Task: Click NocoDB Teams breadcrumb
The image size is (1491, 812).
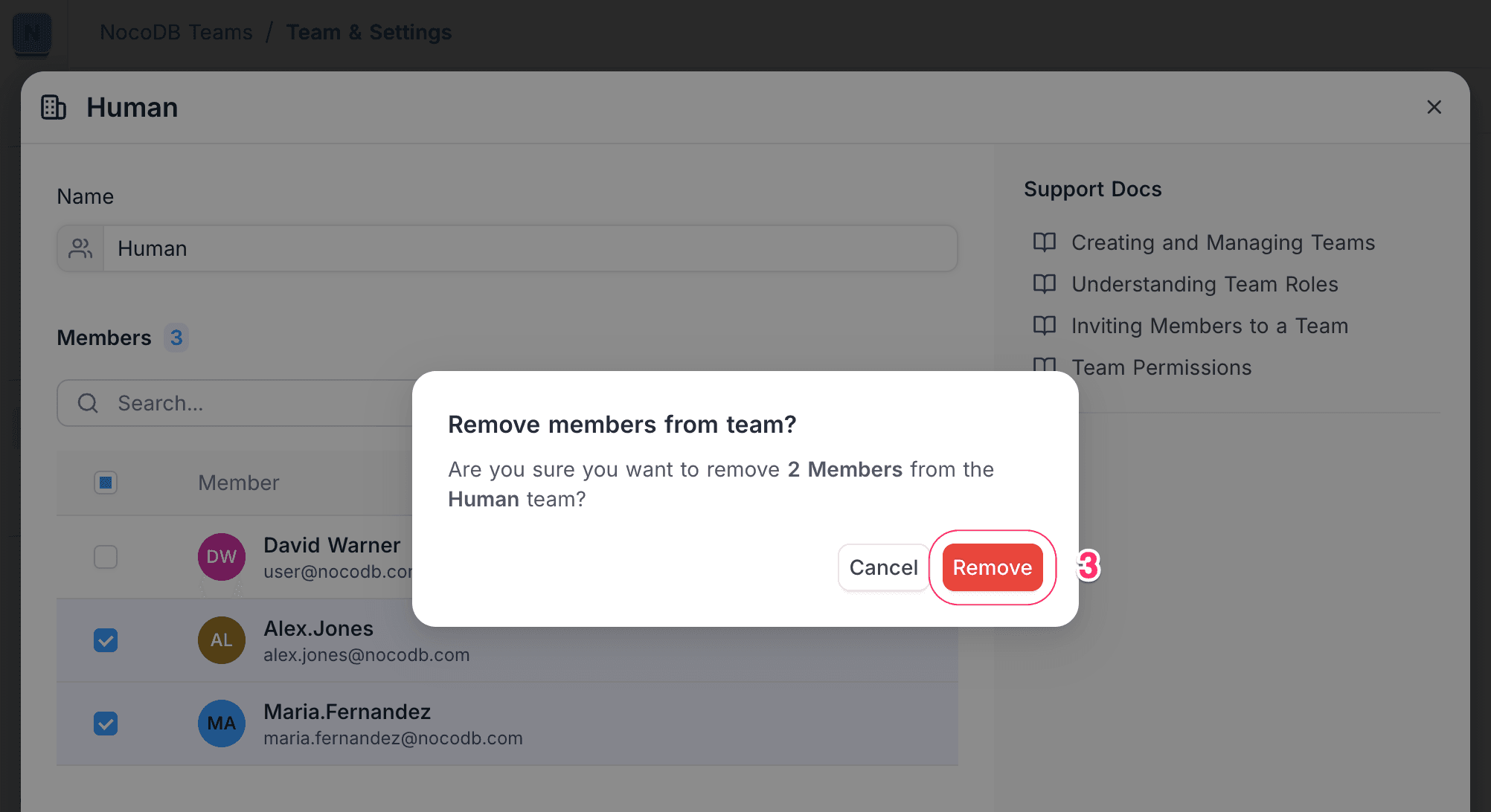Action: pos(176,32)
